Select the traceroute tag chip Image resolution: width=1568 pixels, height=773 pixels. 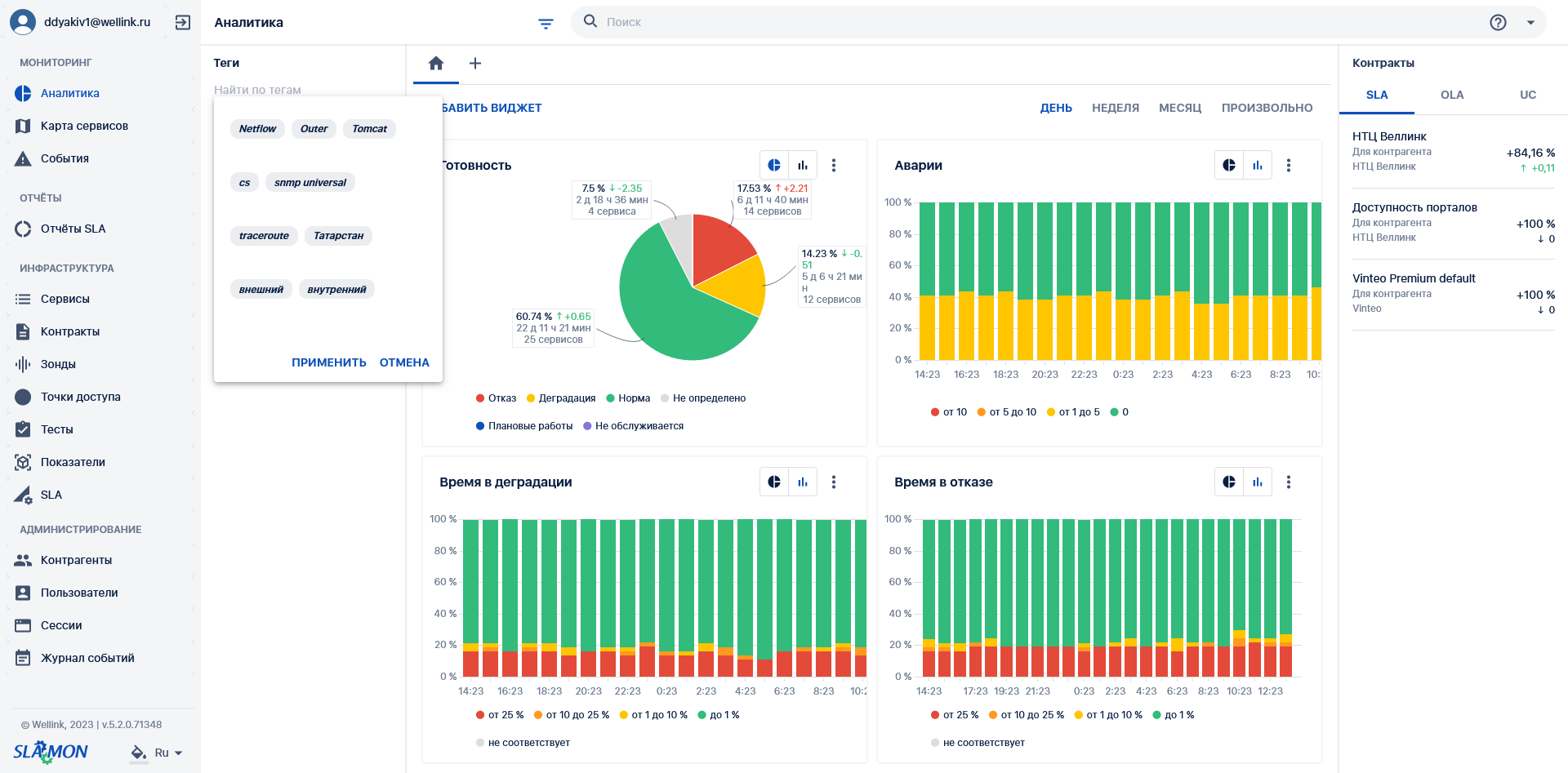click(264, 236)
